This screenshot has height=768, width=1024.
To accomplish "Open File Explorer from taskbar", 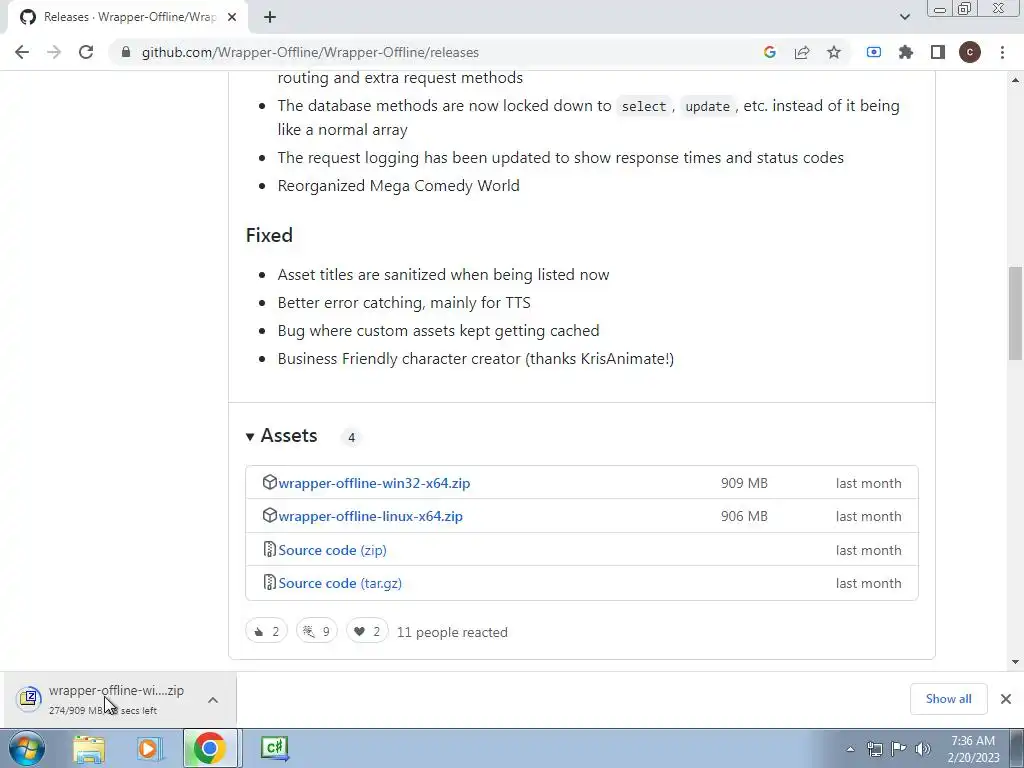I will point(89,748).
